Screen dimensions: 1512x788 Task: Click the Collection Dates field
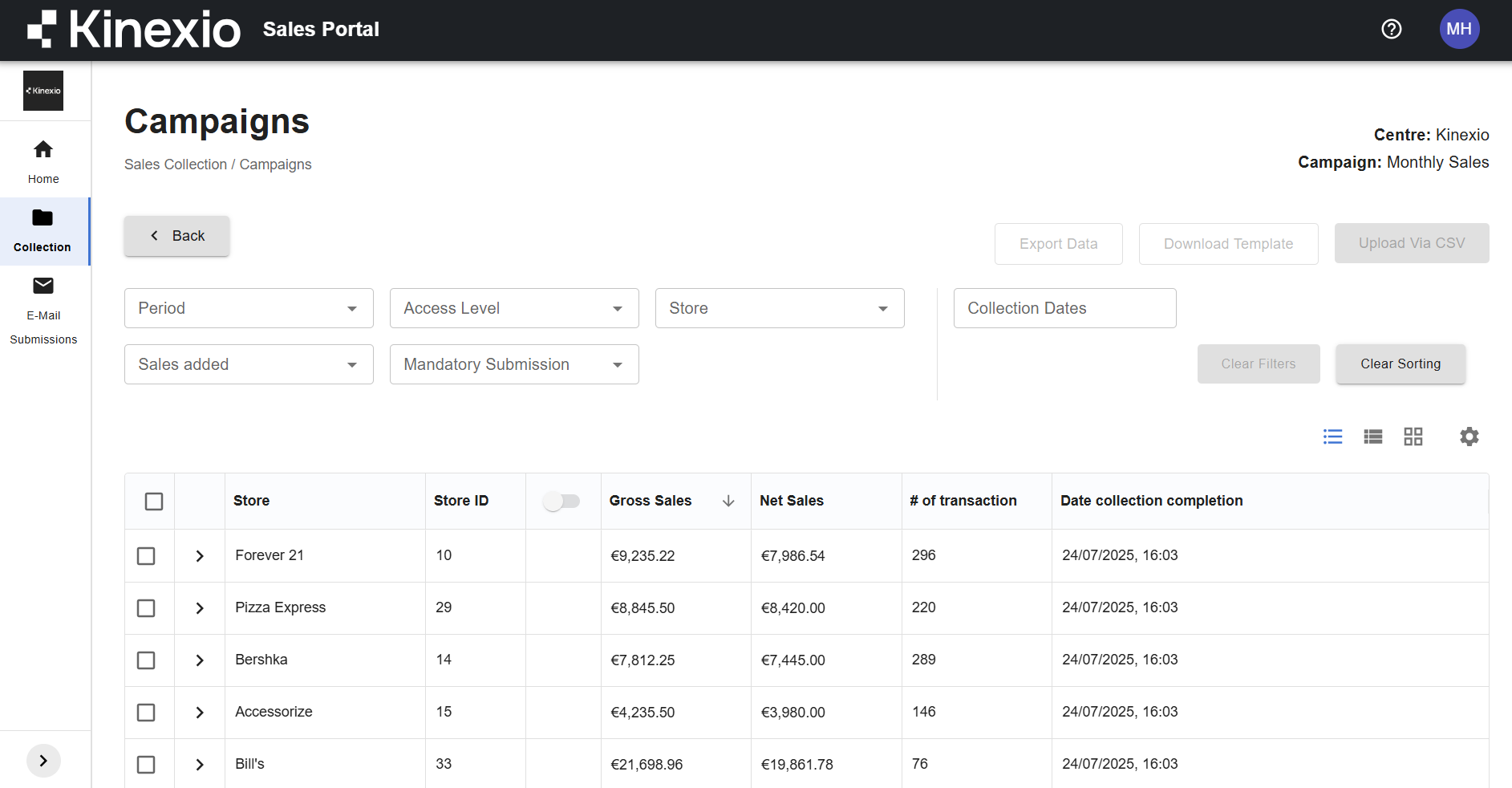(x=1064, y=308)
